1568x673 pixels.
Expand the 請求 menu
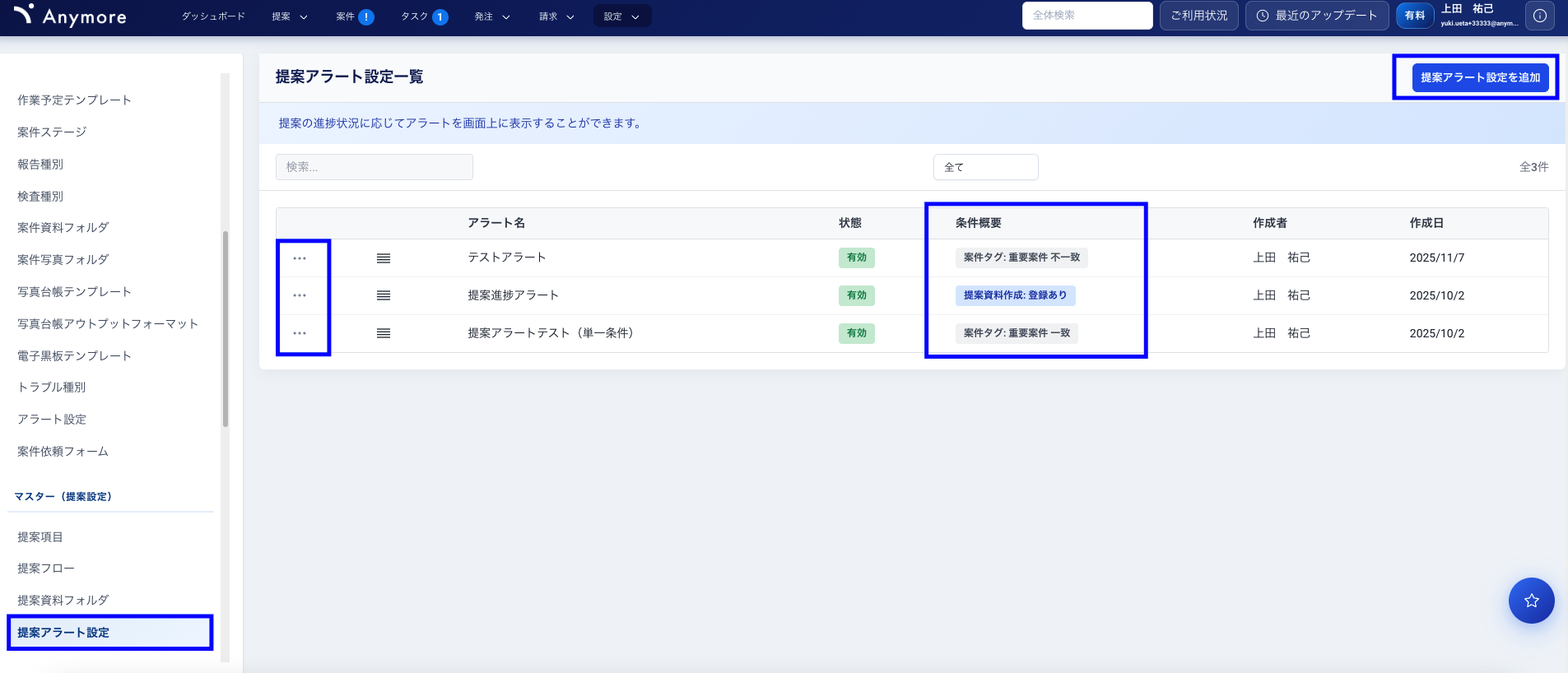tap(556, 16)
